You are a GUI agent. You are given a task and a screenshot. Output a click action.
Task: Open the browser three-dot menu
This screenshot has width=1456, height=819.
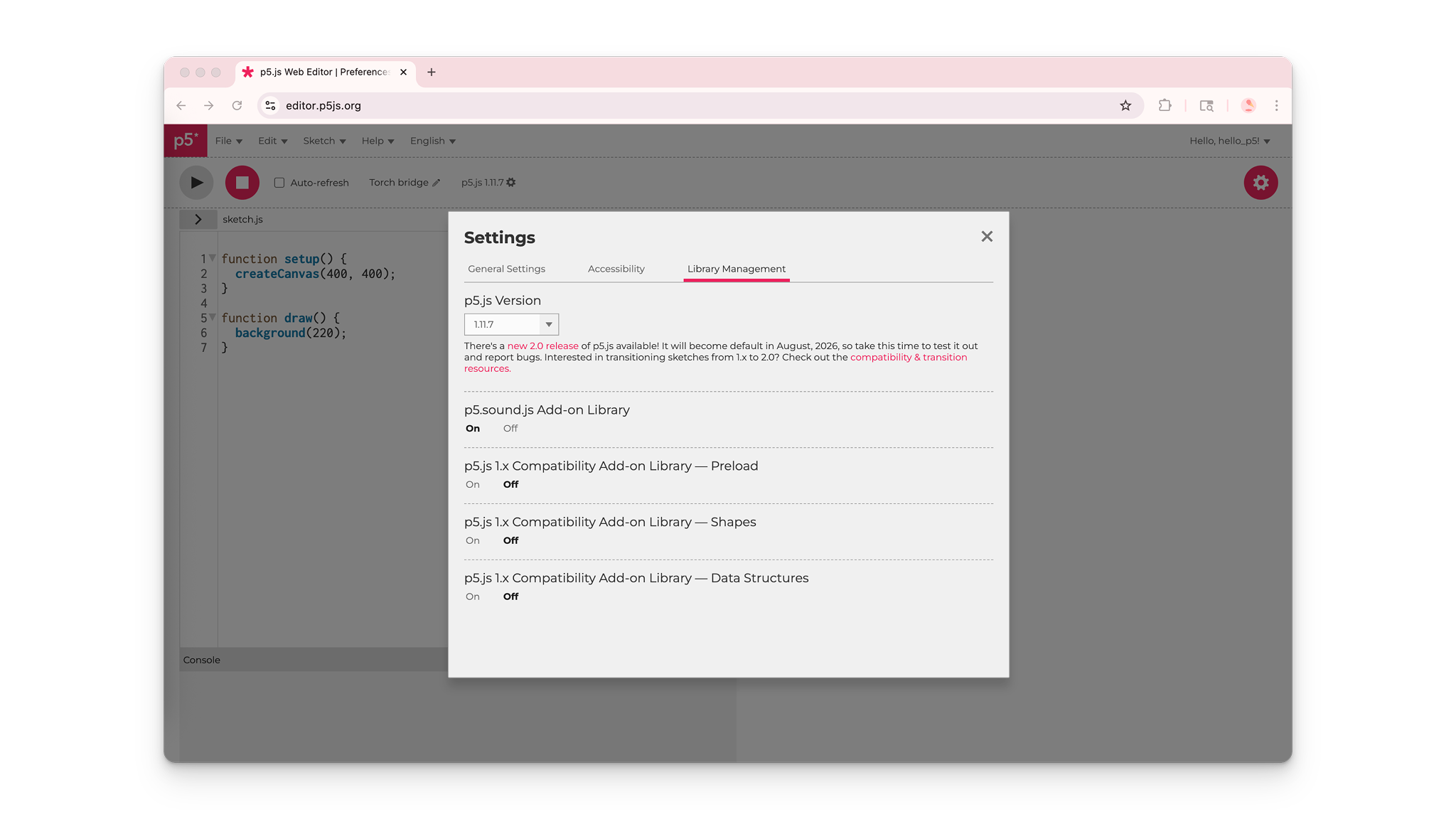coord(1277,105)
